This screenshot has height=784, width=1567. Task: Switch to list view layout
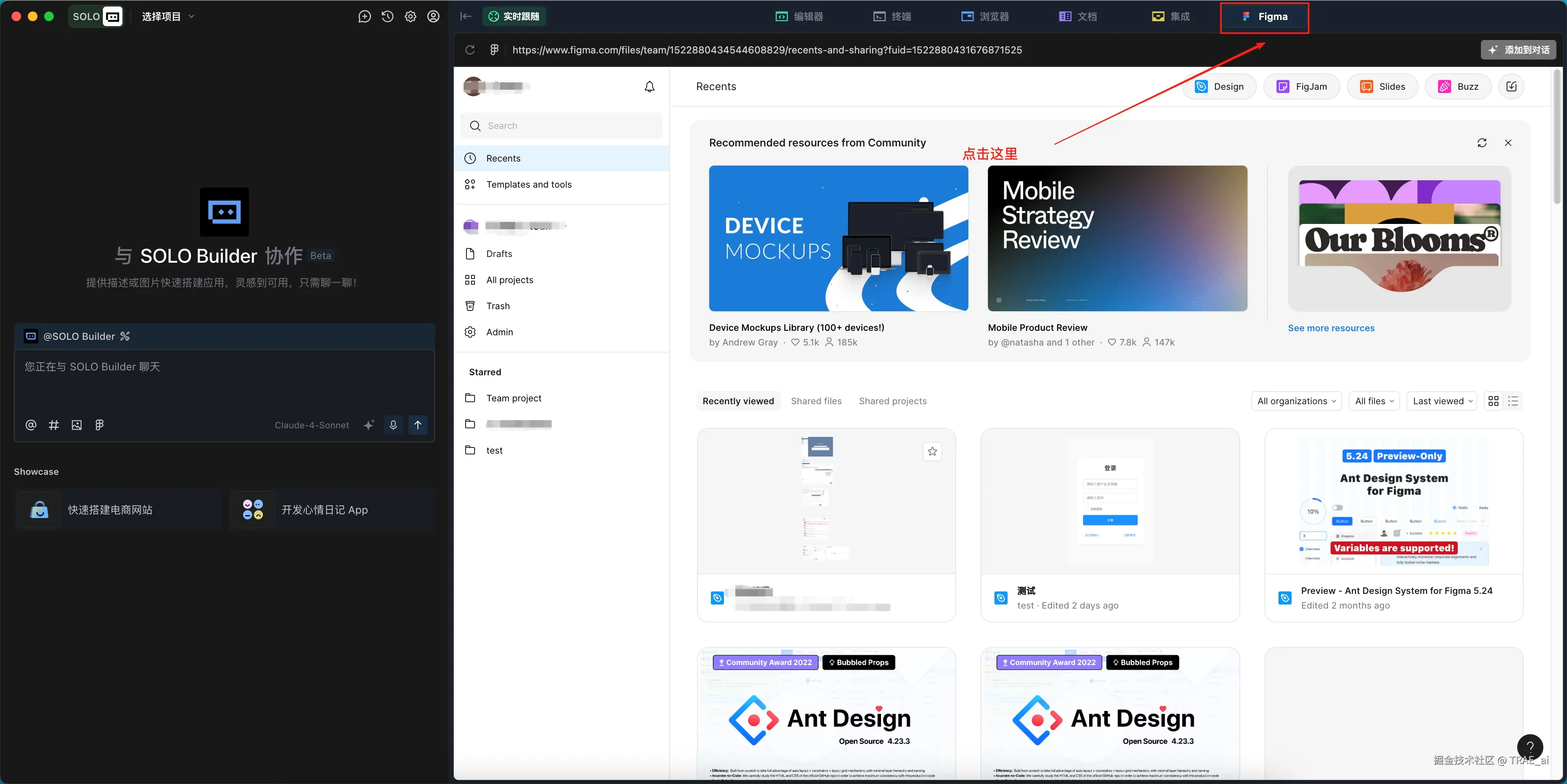coord(1513,401)
